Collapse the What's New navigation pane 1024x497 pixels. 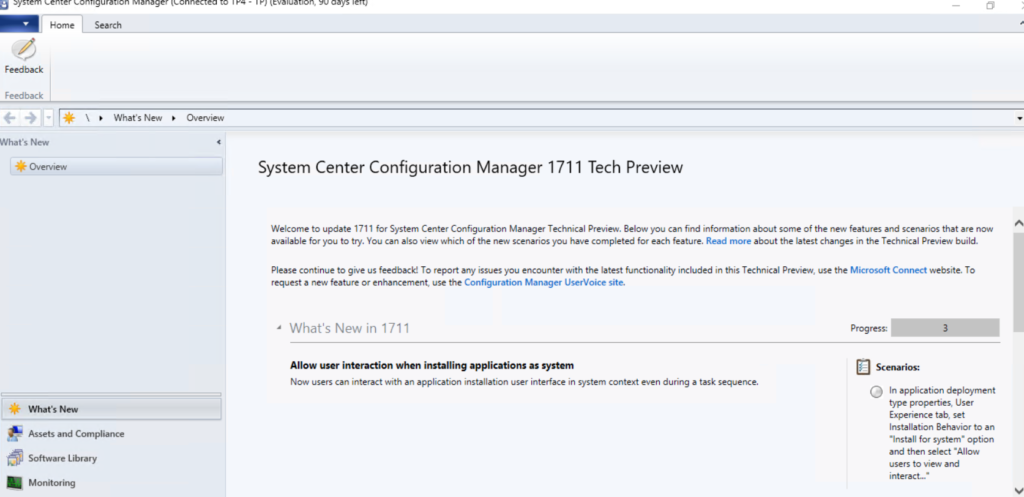(219, 142)
